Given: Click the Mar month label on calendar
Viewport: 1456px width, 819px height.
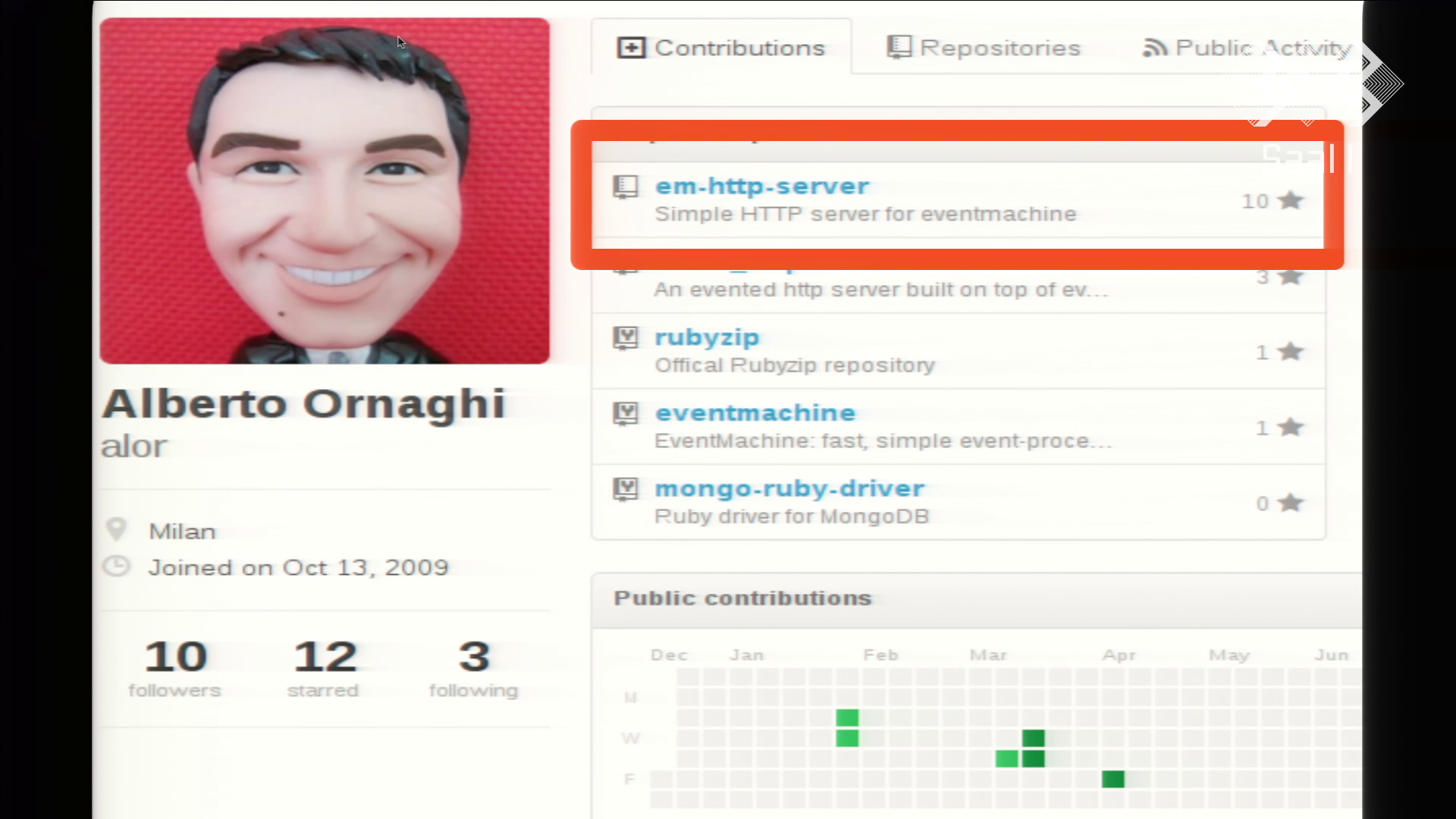Looking at the screenshot, I should 988,655.
